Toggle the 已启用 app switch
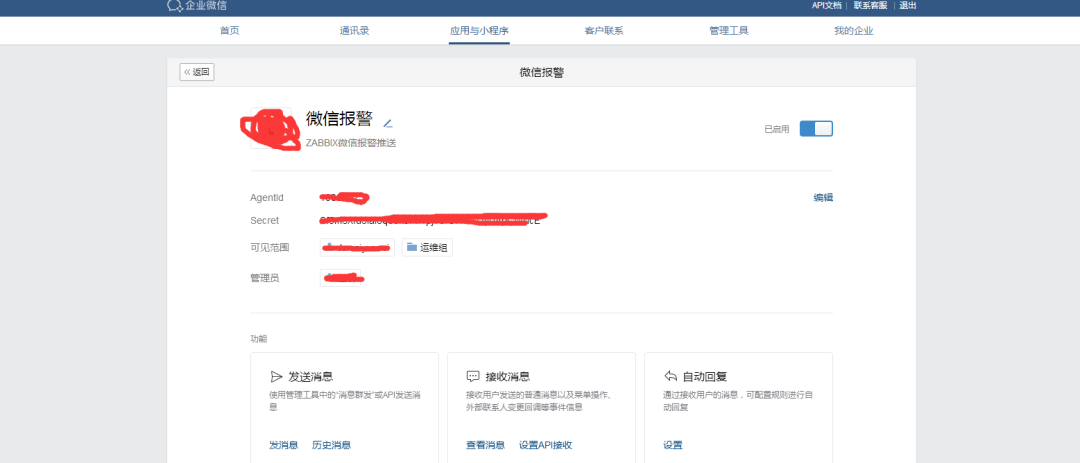Screen dimensions: 1080x463 tap(816, 129)
